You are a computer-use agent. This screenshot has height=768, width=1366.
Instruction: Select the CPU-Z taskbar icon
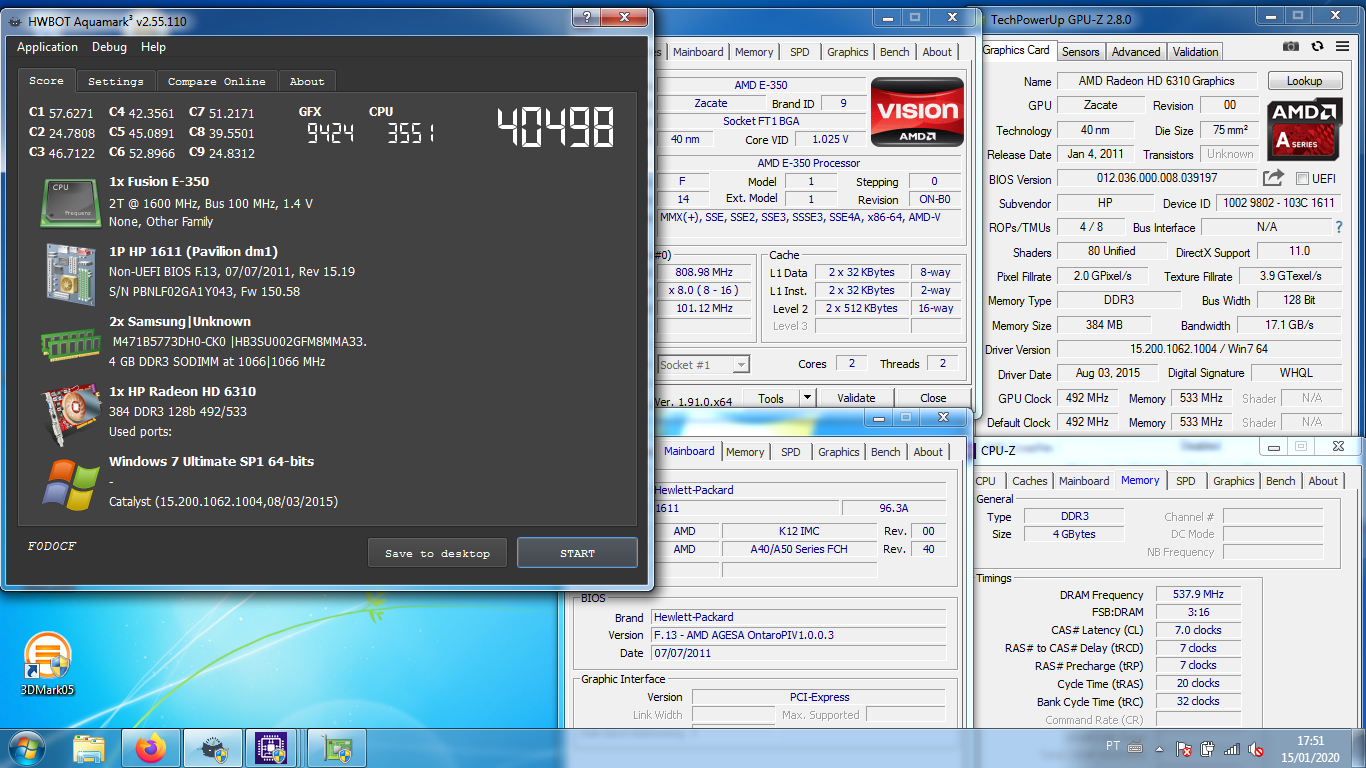(x=271, y=748)
